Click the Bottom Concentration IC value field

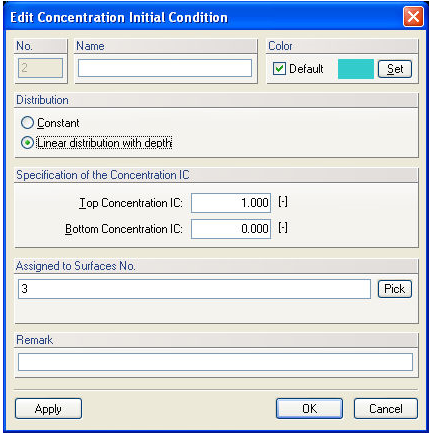[231, 229]
